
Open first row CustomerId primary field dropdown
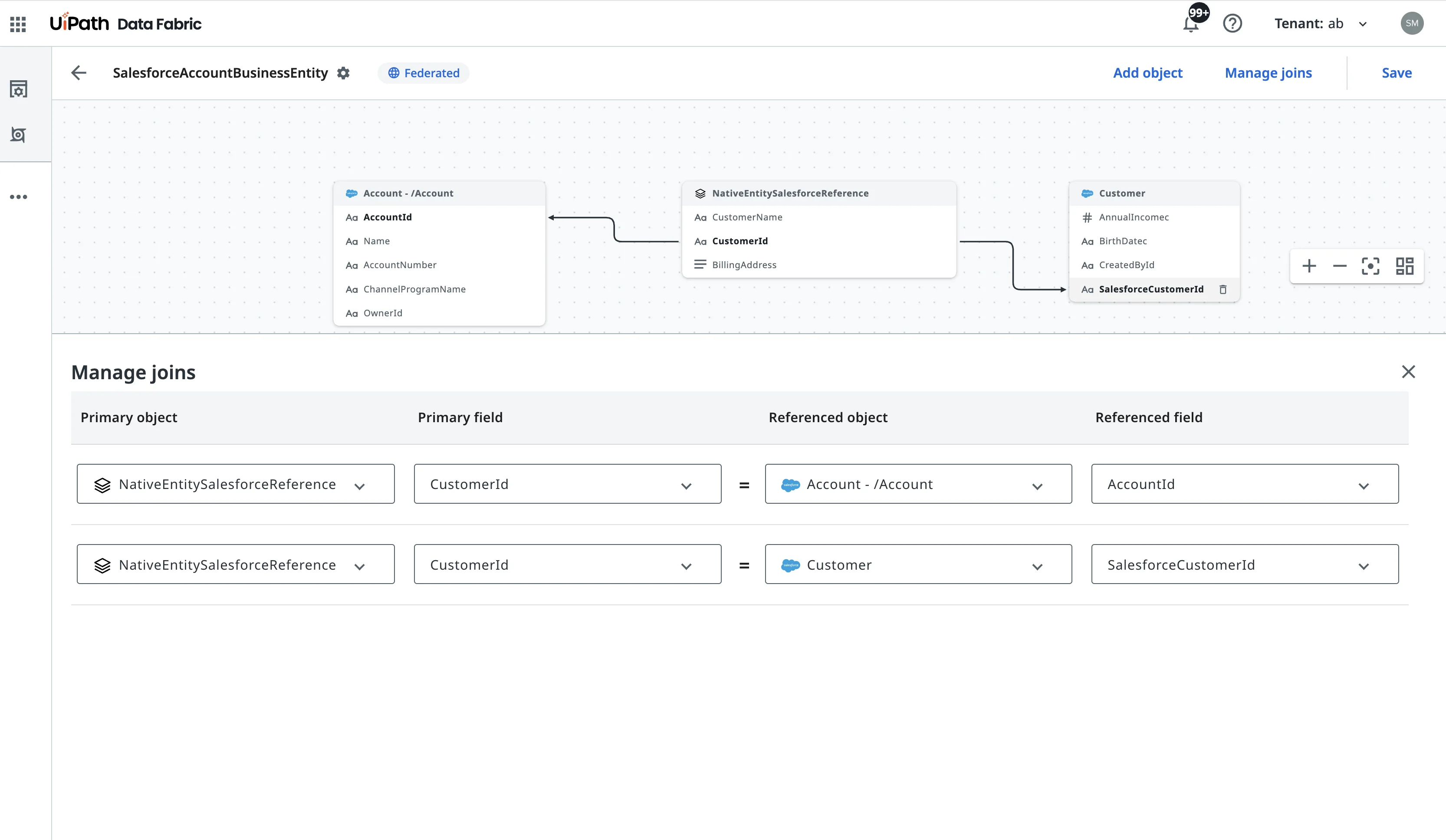point(568,484)
